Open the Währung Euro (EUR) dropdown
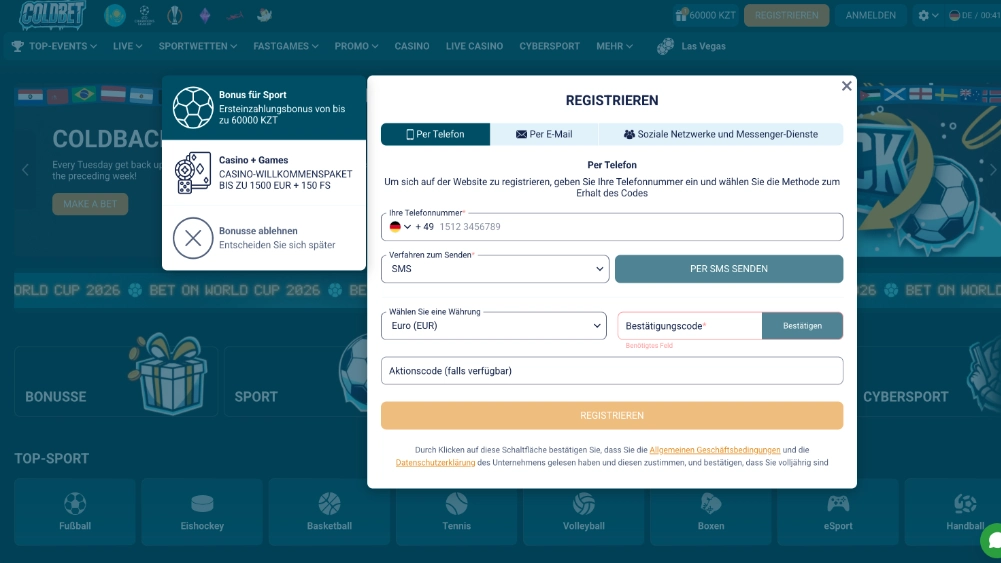This screenshot has width=1001, height=563. 493,326
